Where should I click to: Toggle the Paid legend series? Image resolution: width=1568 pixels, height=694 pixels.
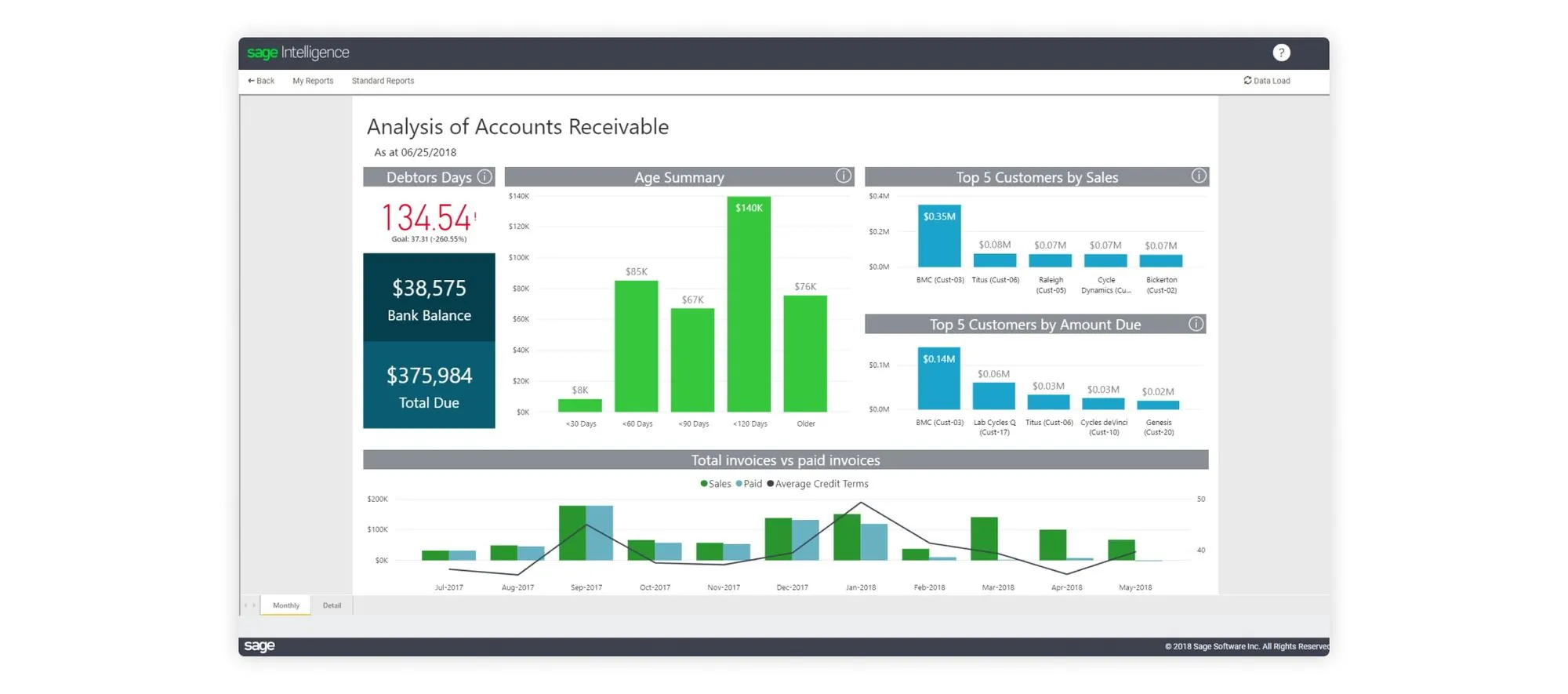pos(749,484)
